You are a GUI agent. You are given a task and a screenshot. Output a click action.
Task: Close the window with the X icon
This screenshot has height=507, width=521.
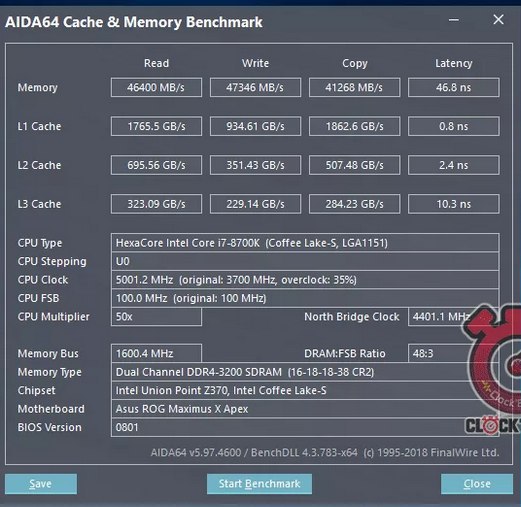tap(498, 20)
